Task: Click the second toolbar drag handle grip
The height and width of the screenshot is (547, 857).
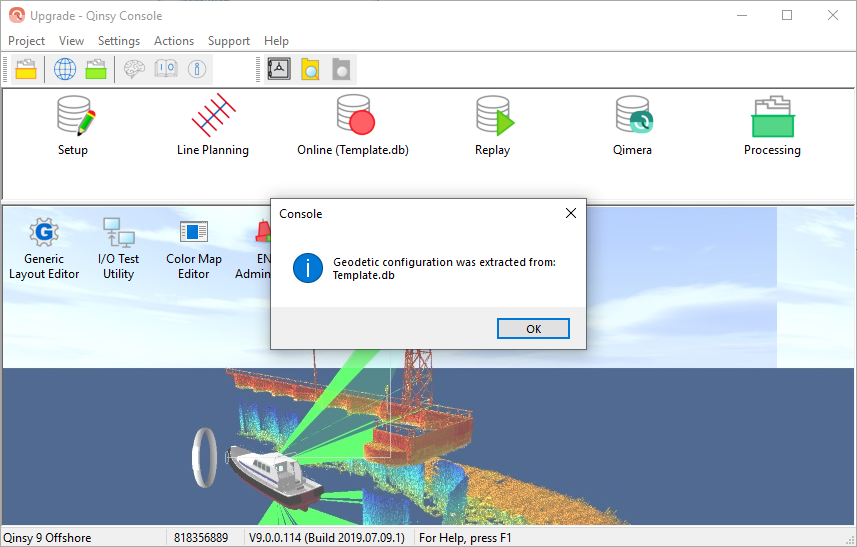Action: point(258,69)
